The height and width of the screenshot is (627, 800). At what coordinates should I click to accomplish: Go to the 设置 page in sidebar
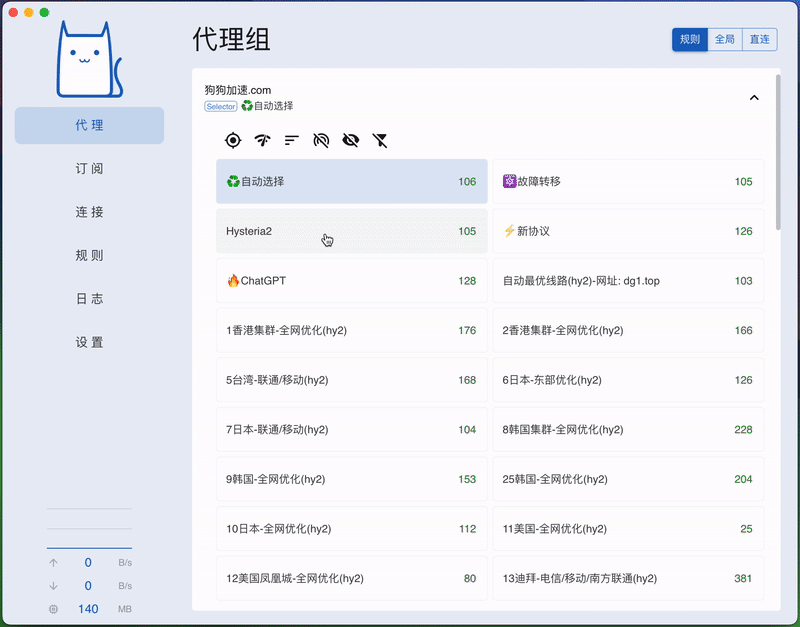[89, 342]
